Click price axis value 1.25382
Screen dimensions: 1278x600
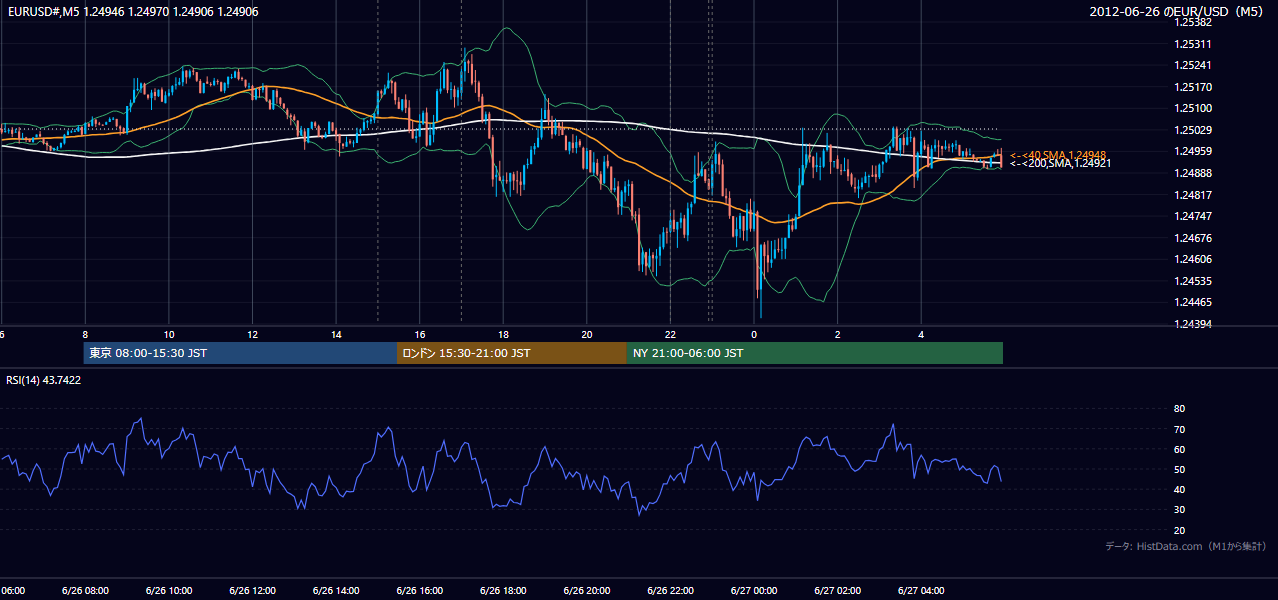(1193, 22)
